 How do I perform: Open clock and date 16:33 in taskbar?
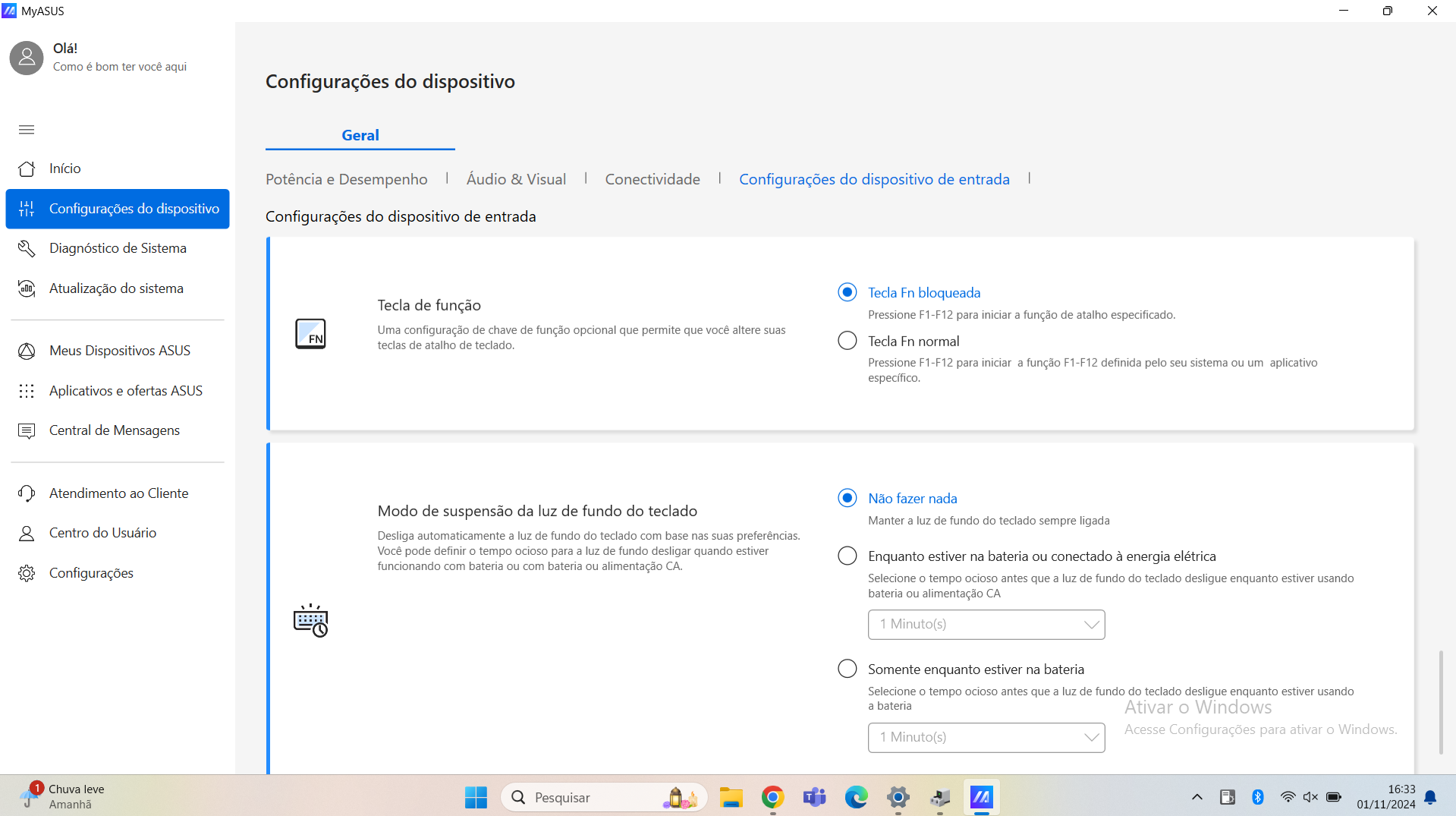(x=1386, y=797)
